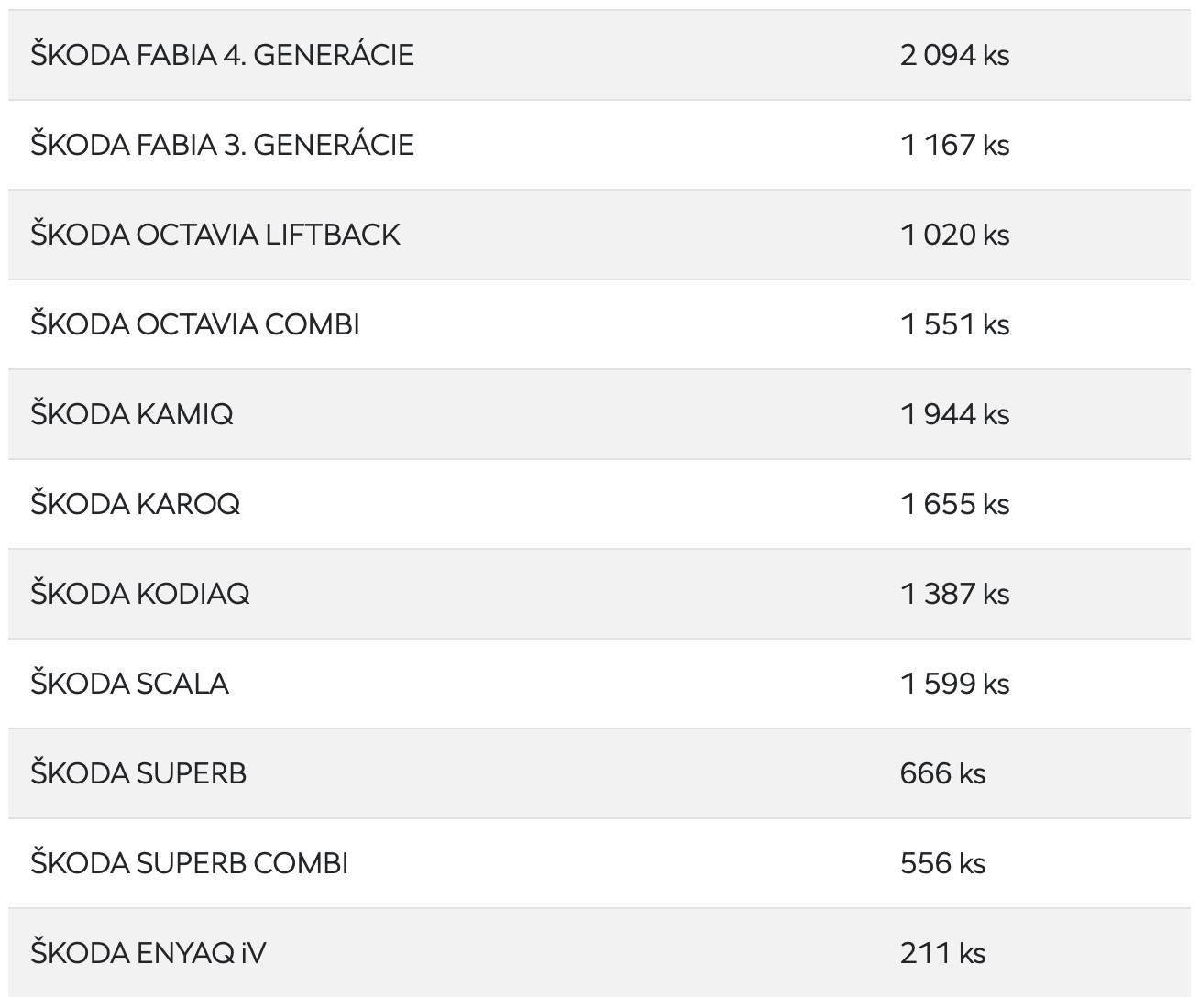Select the 2 094 ks value

pos(954,55)
